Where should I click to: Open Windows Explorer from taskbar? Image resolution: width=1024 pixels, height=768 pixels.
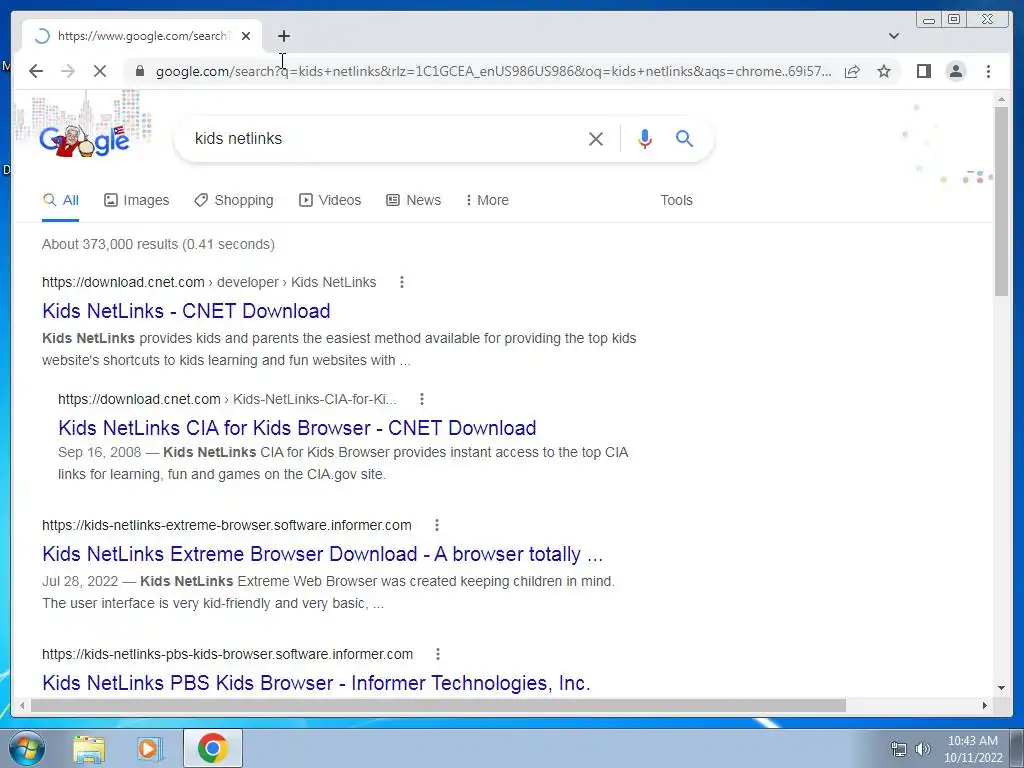click(x=89, y=748)
